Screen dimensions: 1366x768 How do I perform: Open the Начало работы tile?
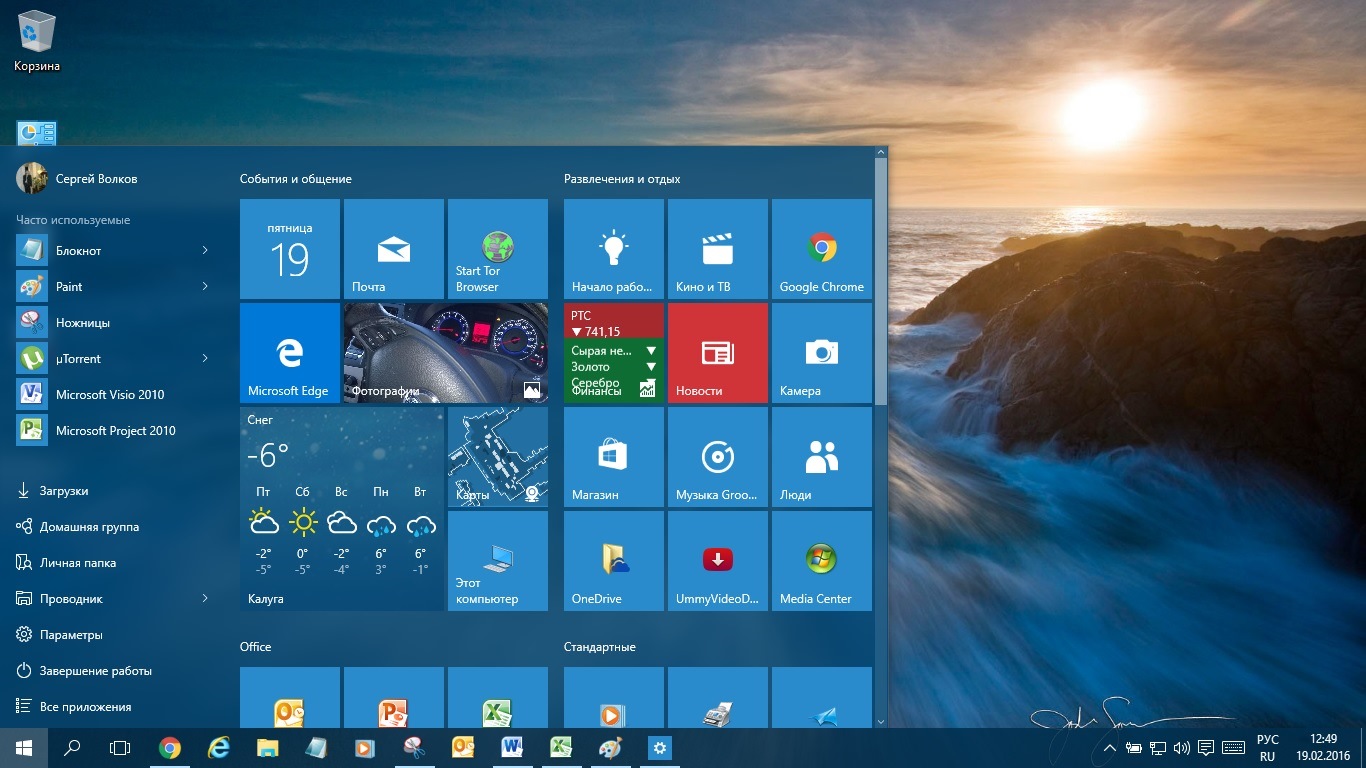(614, 249)
